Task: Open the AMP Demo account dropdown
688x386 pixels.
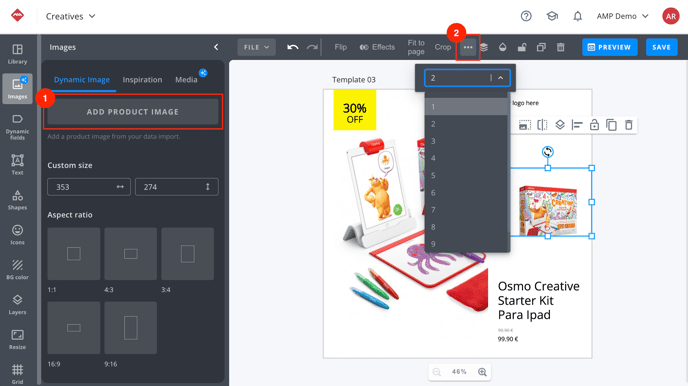Action: click(622, 16)
